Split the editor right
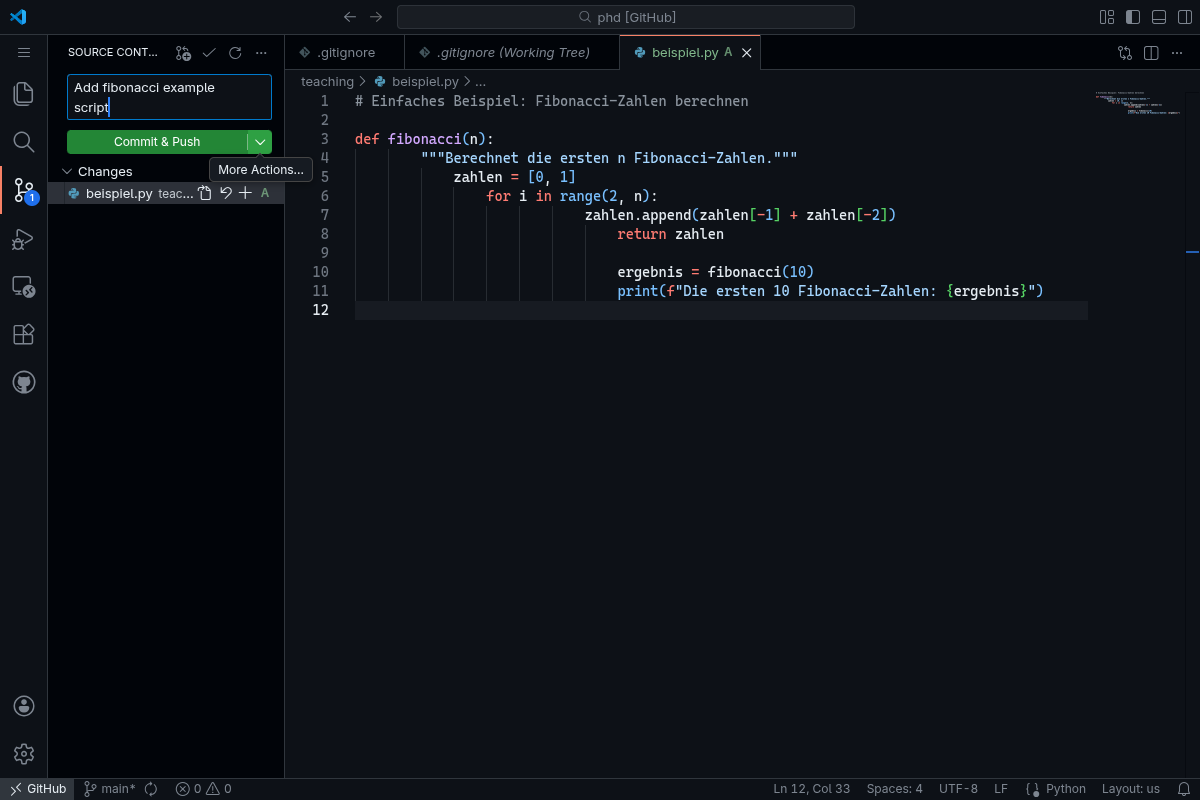Viewport: 1200px width, 800px height. pos(1151,52)
